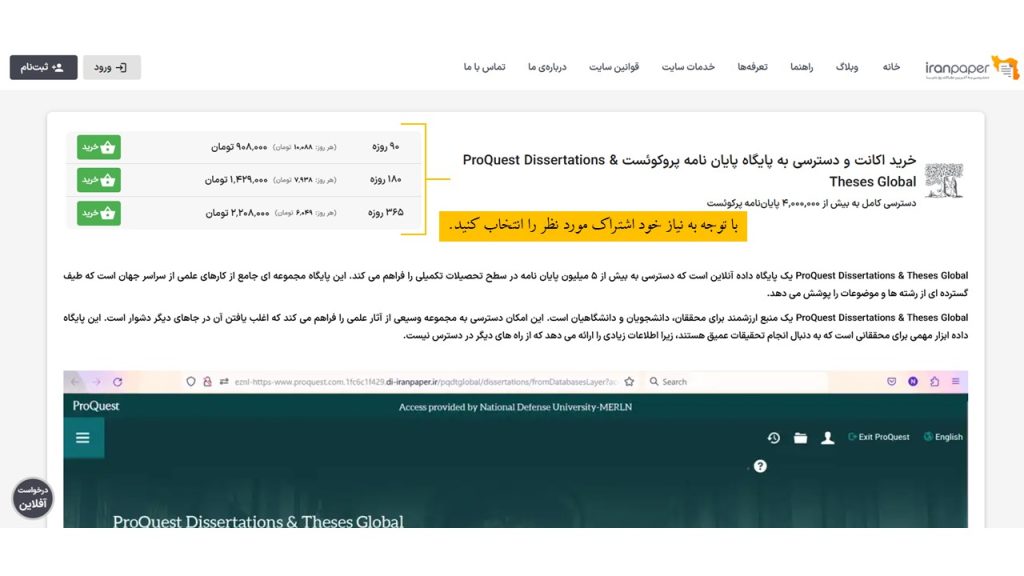The width and height of the screenshot is (1024, 576).
Task: Click the ProQuest tree logo image
Action: coord(944,180)
